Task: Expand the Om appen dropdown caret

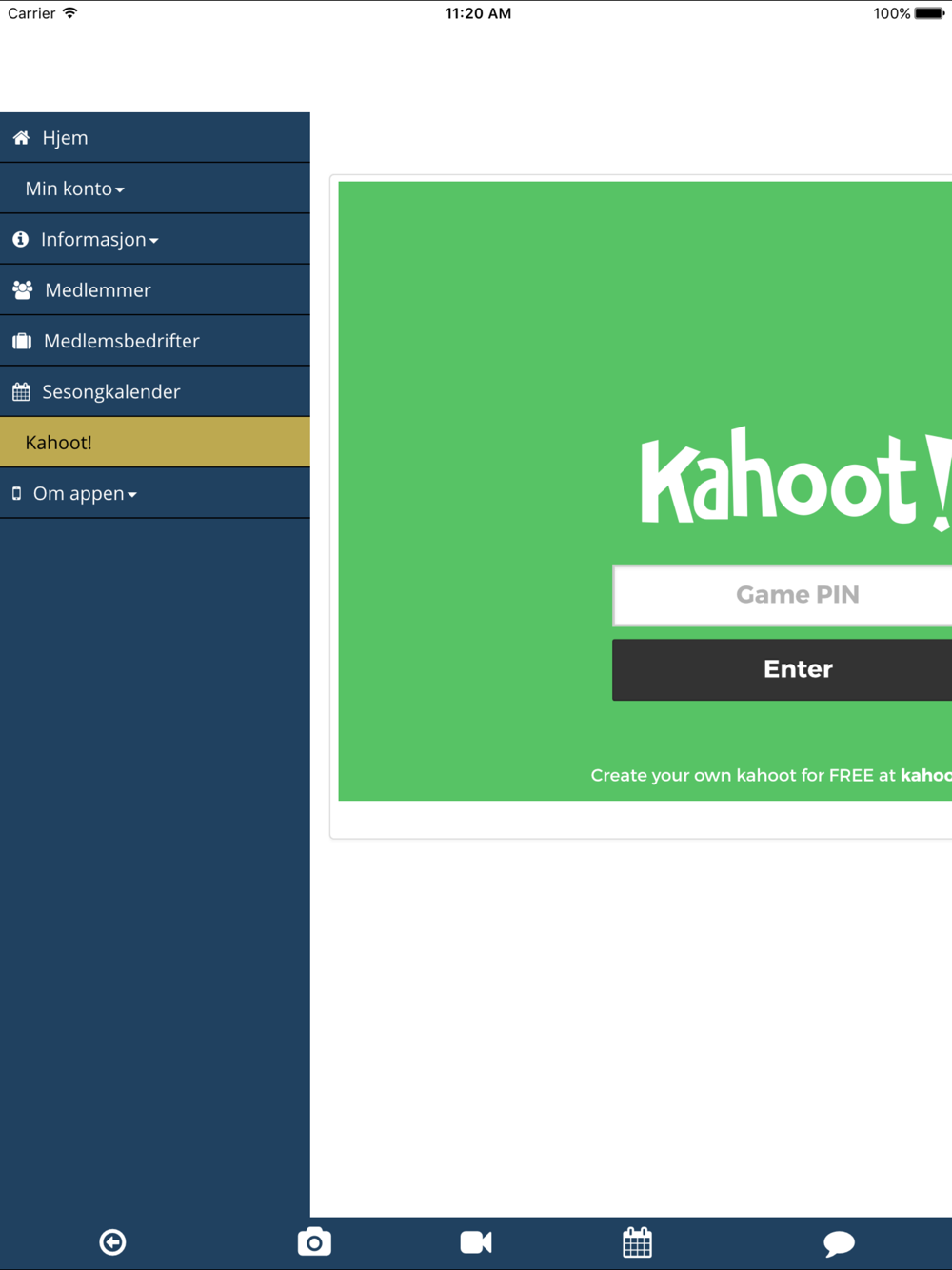Action: click(132, 495)
